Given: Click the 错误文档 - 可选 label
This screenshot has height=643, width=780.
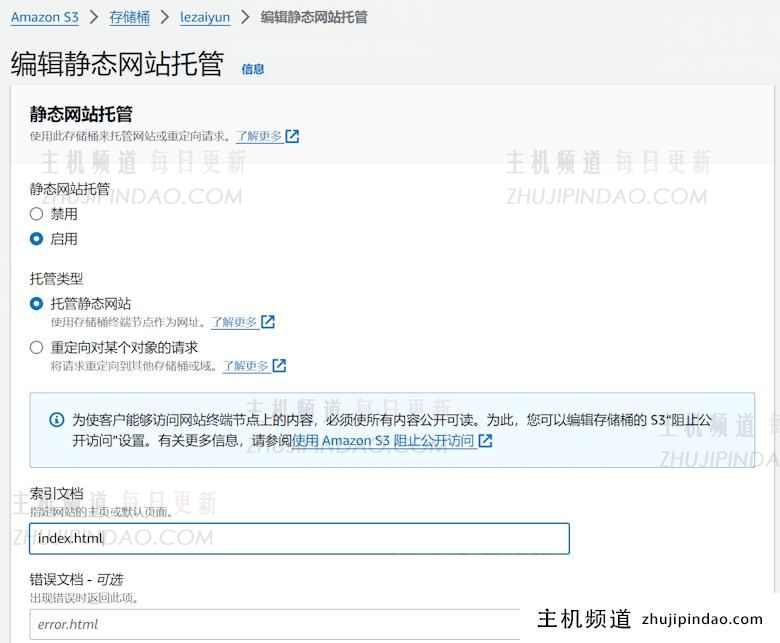Looking at the screenshot, I should point(76,580).
